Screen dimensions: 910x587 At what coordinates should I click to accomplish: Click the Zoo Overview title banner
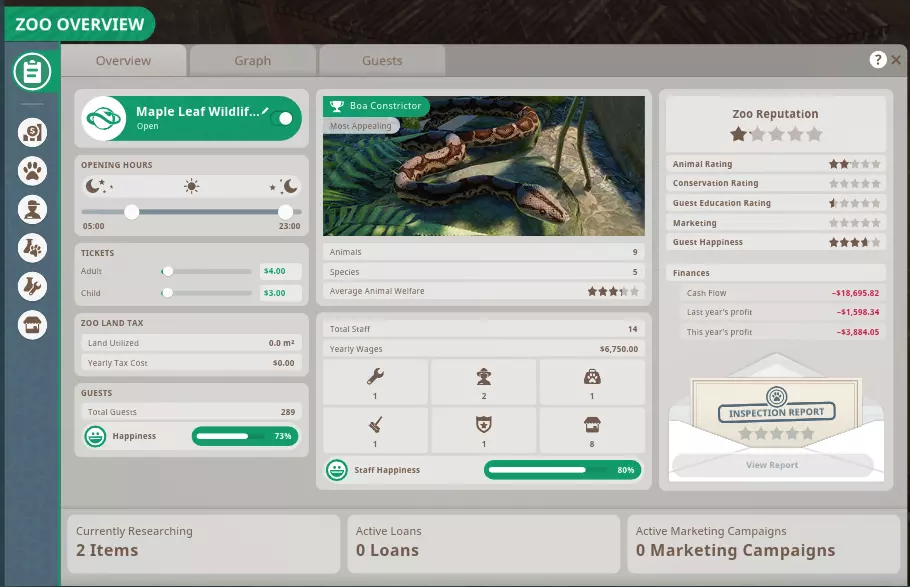(x=80, y=24)
